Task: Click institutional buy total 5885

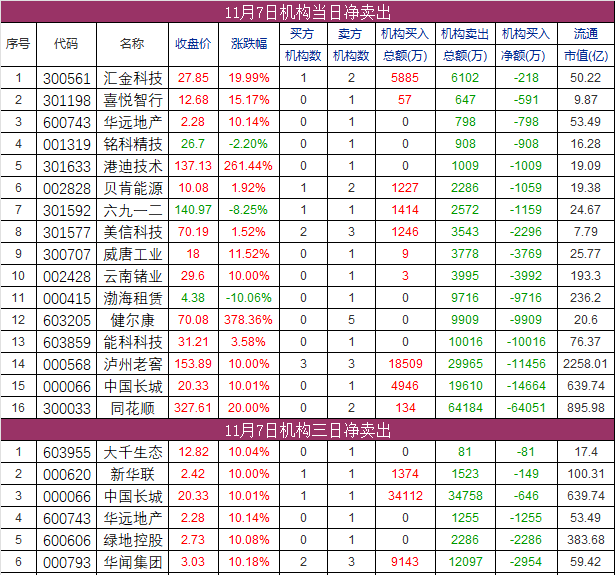Action: tap(405, 78)
